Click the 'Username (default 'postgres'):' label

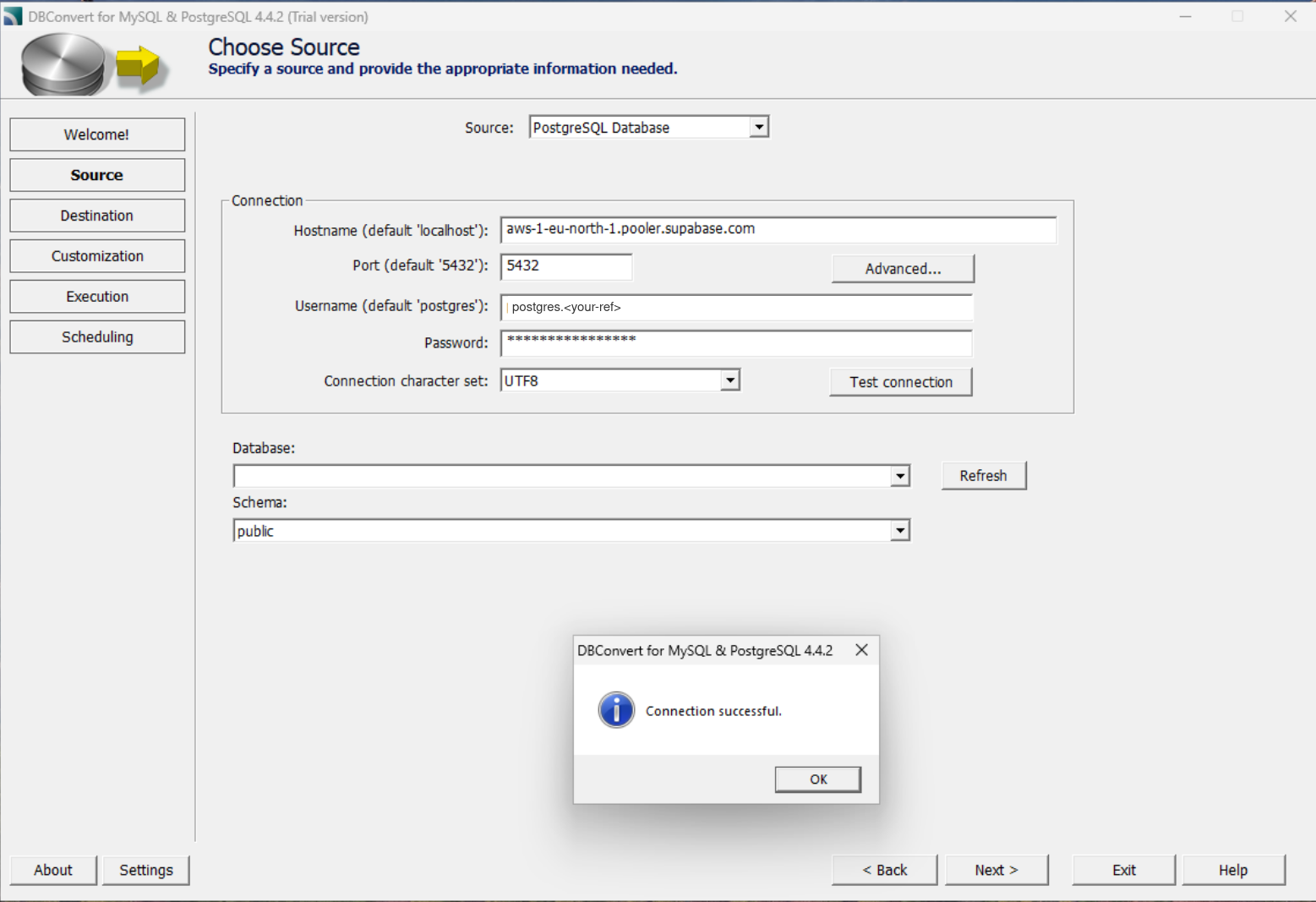point(392,306)
